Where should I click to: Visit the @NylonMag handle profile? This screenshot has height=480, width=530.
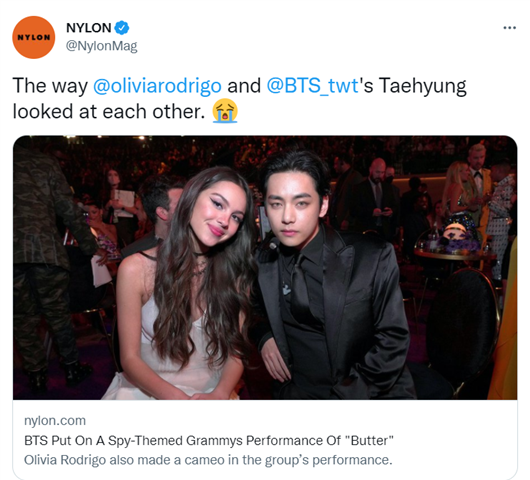click(x=101, y=46)
